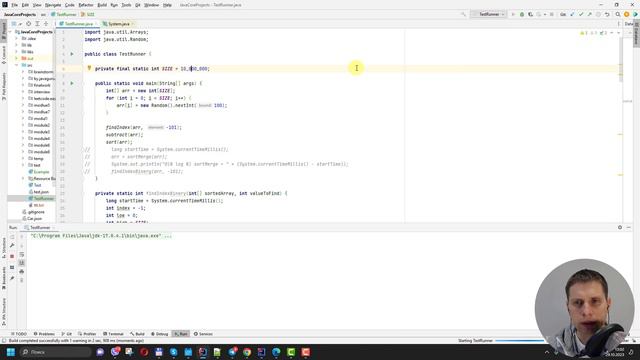Expand the module5 package
The image size is (640, 360).
click(23, 105)
